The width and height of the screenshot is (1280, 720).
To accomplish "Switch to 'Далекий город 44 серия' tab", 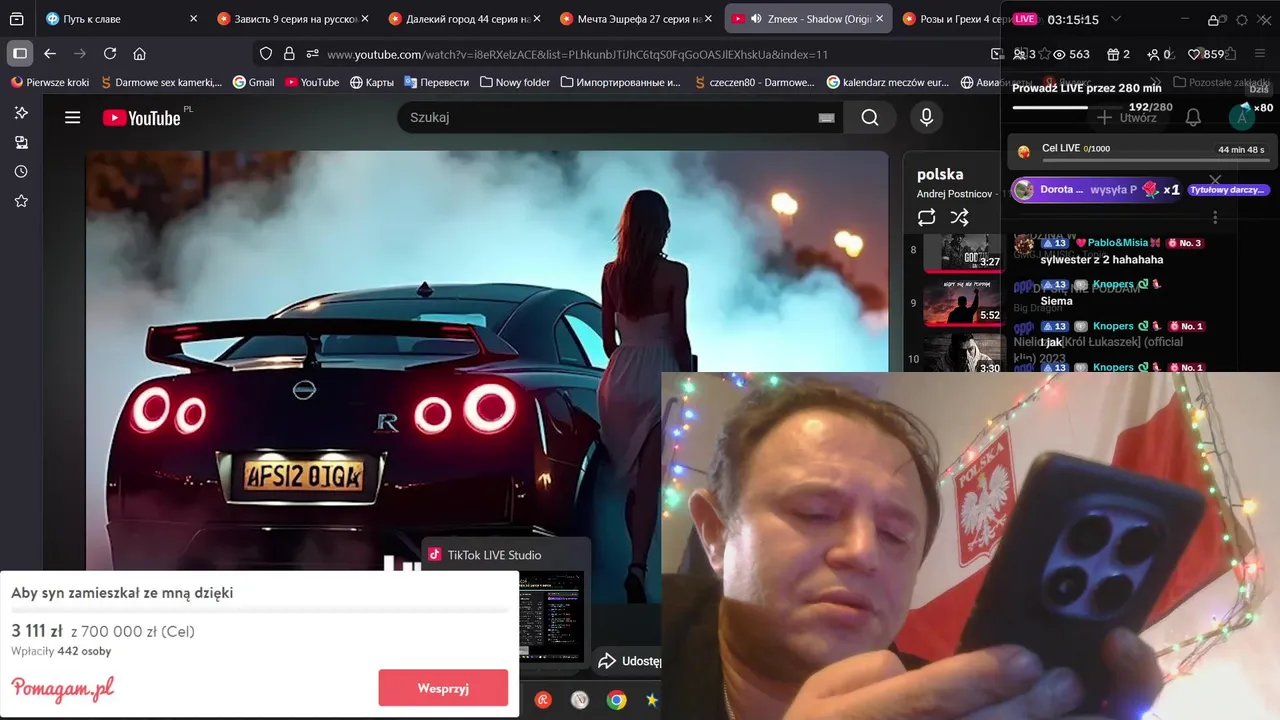I will 465,19.
